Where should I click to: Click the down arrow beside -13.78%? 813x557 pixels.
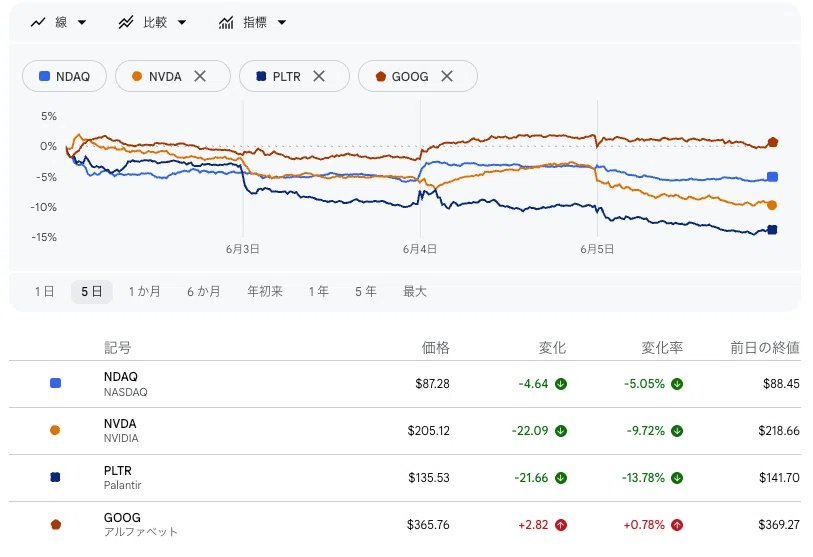pos(677,478)
